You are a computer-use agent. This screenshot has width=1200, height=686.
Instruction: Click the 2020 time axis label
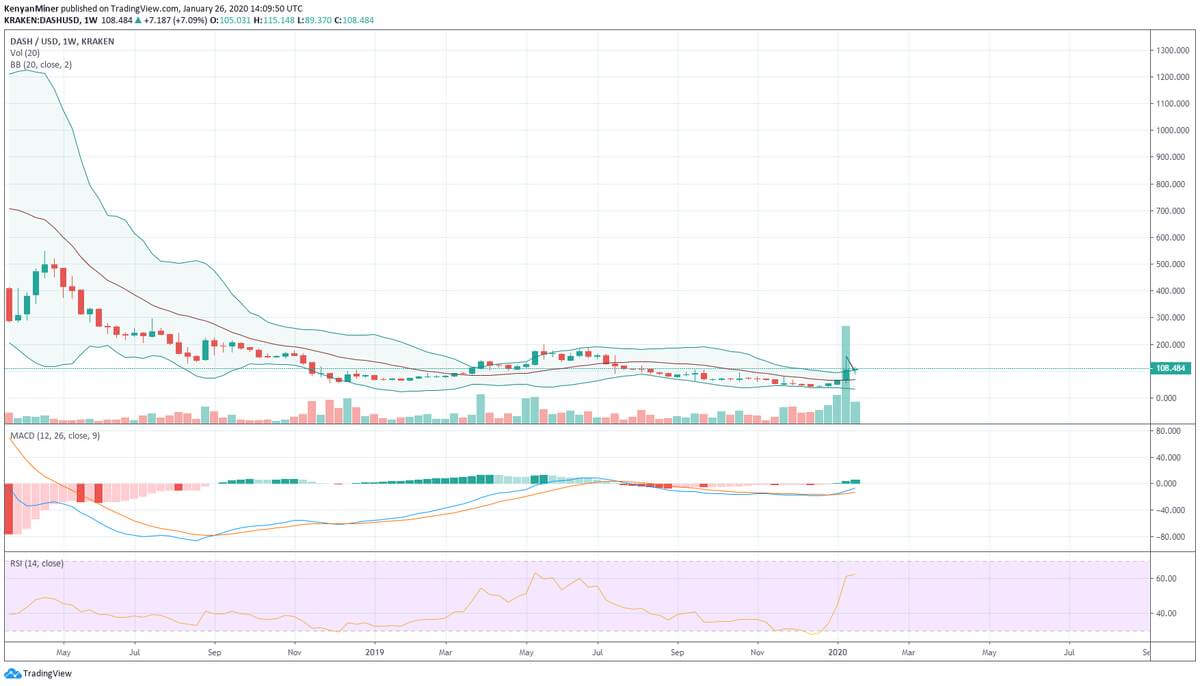pyautogui.click(x=838, y=652)
